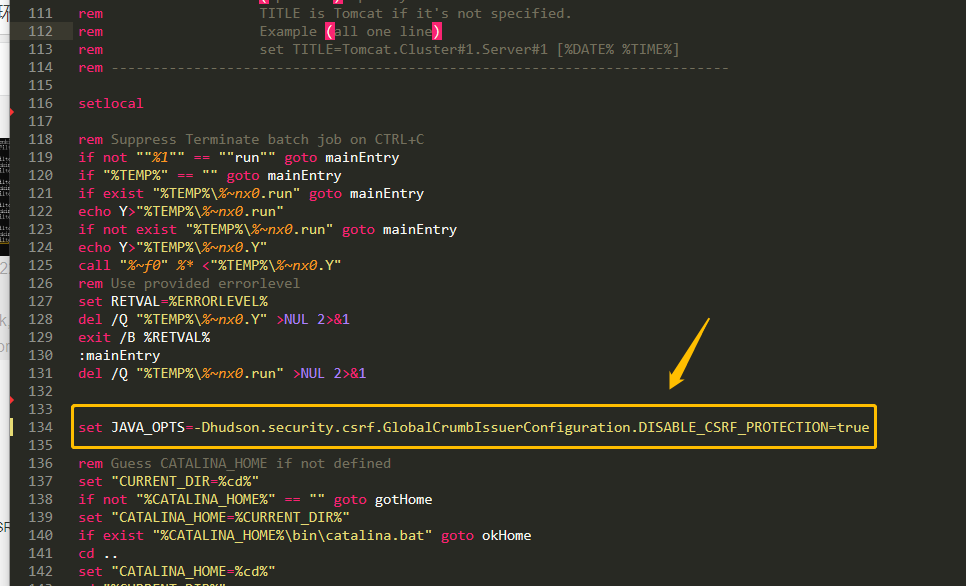Click line number 142 in the gutter
The height and width of the screenshot is (586, 966).
point(41,571)
